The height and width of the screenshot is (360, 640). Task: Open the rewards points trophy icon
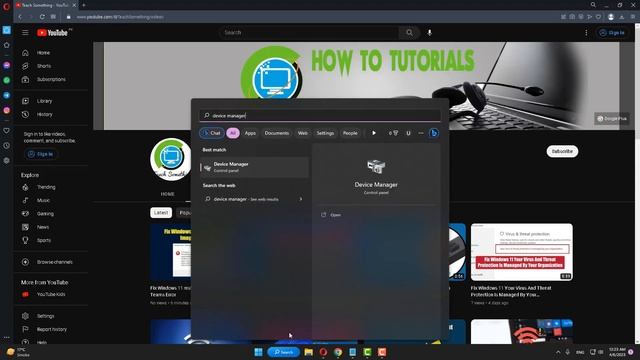click(x=393, y=133)
